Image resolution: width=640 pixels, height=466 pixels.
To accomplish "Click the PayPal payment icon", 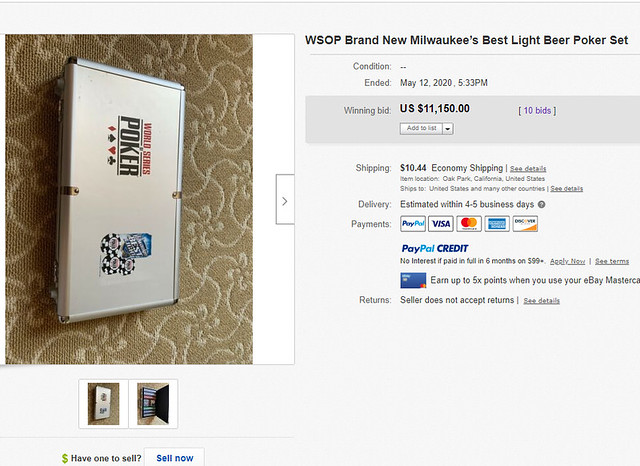I will pos(413,224).
